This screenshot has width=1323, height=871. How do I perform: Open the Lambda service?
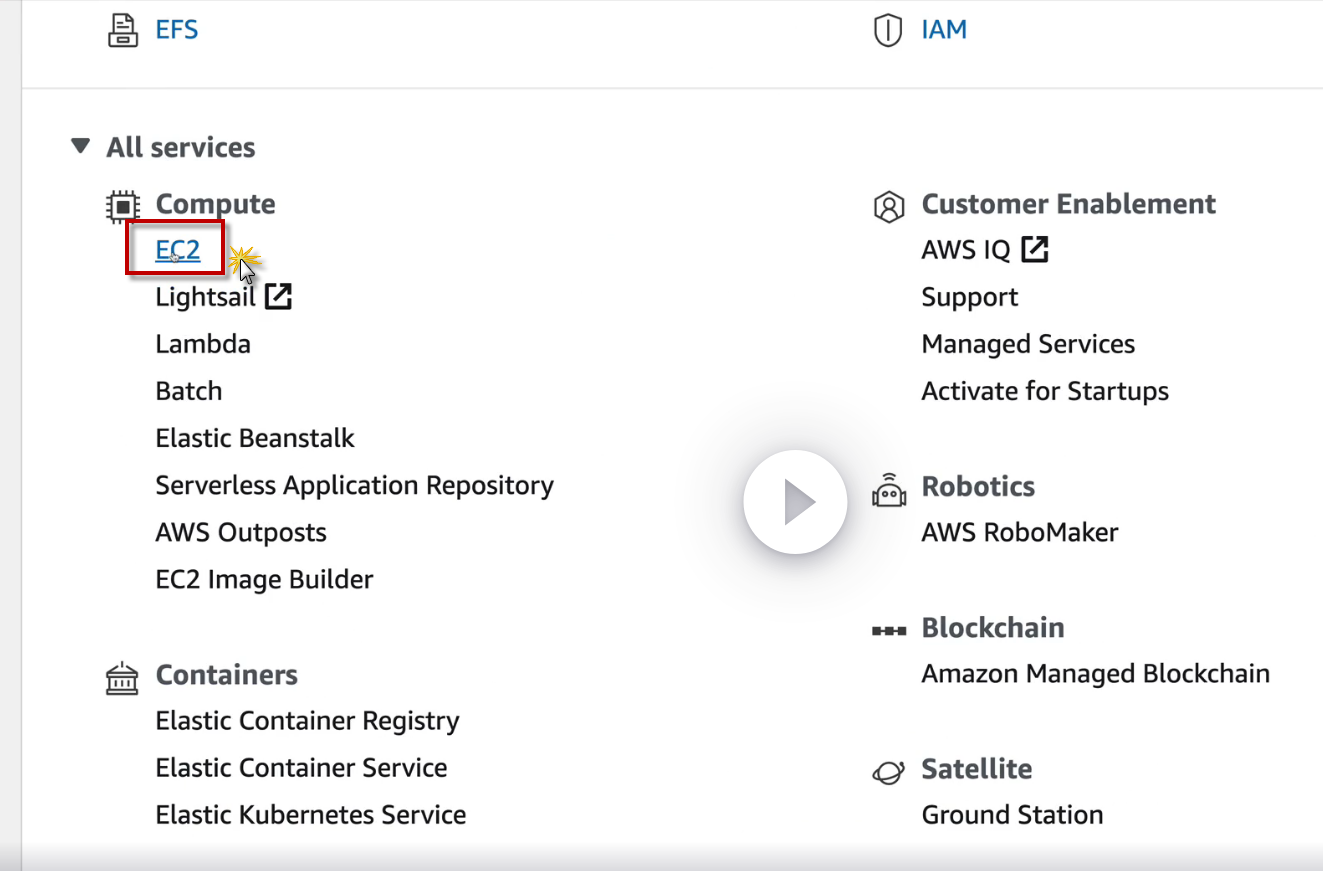pyautogui.click(x=203, y=344)
